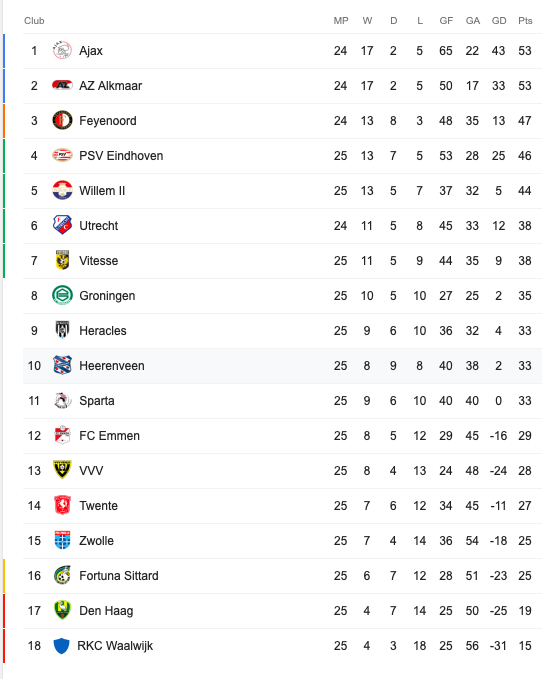Click the AZ Alkmaar logo icon
The height and width of the screenshot is (679, 542).
tap(62, 85)
